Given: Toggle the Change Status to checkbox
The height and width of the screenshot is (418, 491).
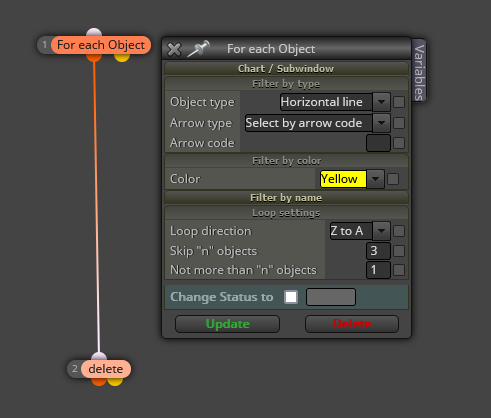Looking at the screenshot, I should point(291,297).
